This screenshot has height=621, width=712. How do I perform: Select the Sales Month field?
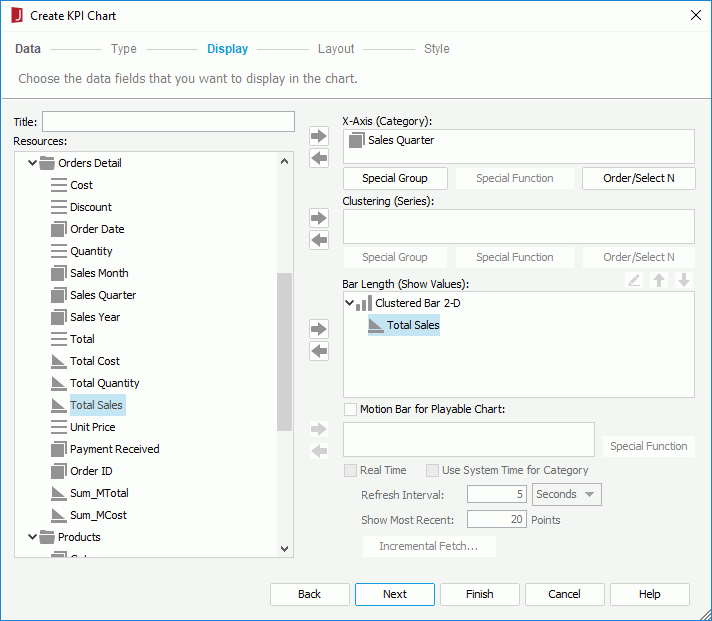coord(99,273)
